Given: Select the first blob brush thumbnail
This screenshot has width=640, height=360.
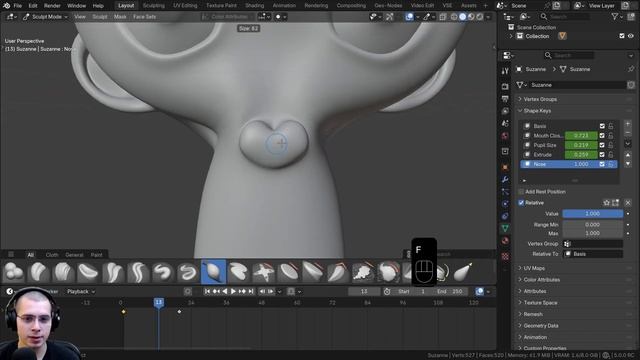Looking at the screenshot, I should coord(13,272).
